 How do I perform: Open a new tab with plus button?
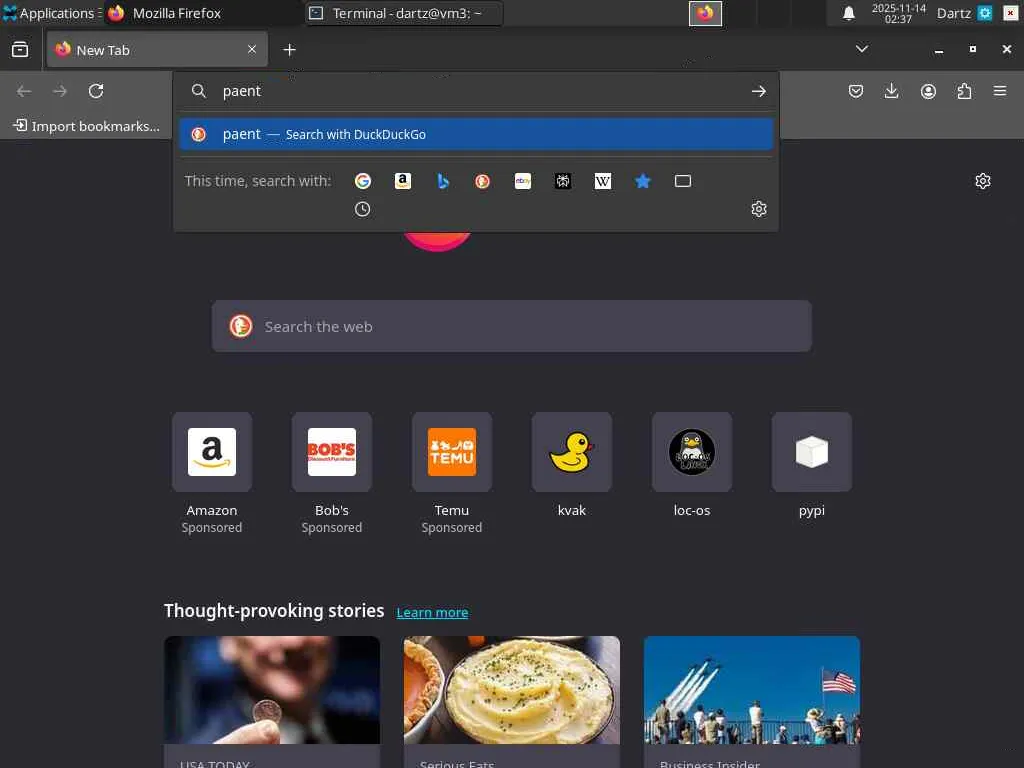(289, 50)
